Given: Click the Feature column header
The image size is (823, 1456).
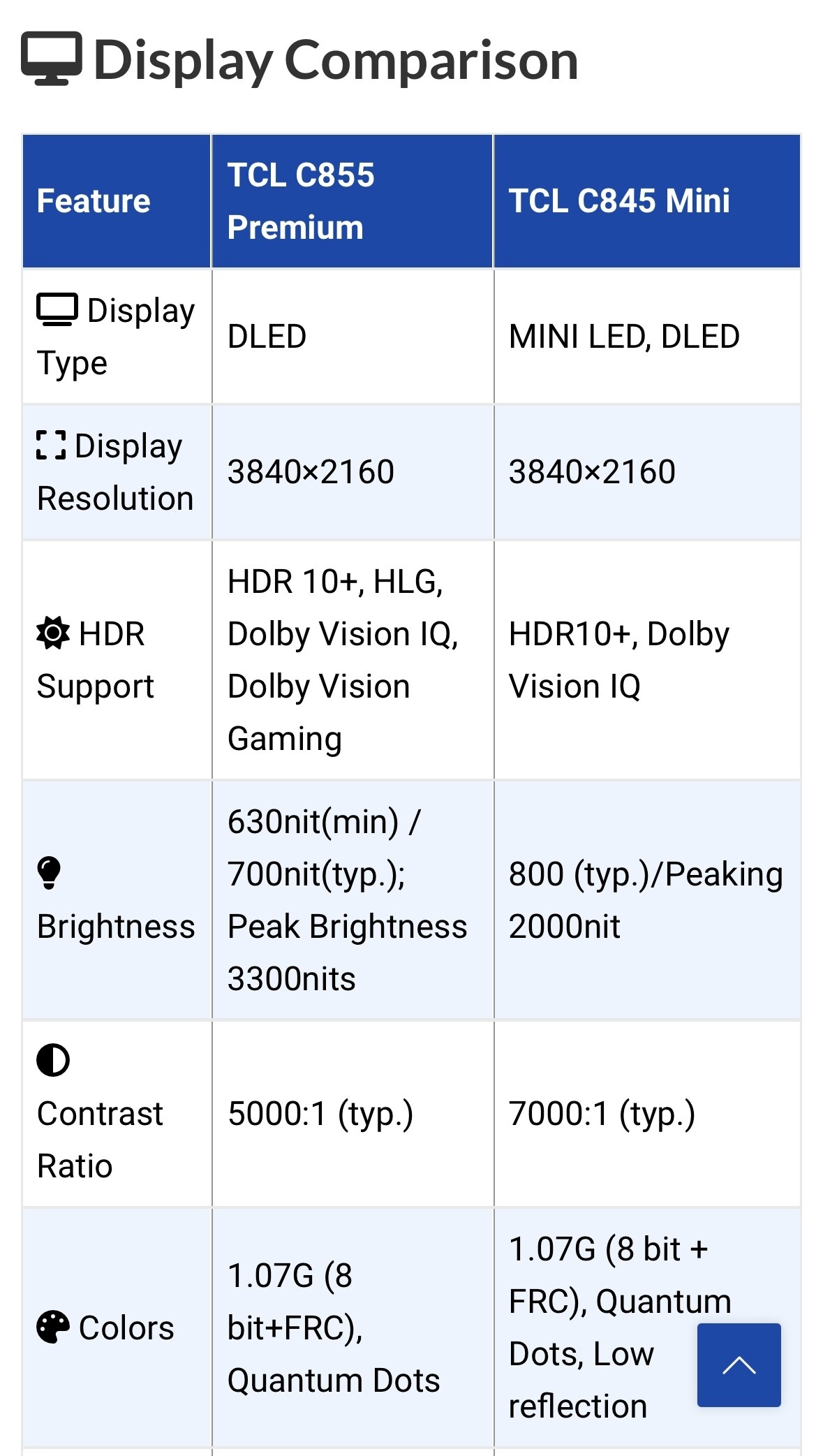Looking at the screenshot, I should pyautogui.click(x=94, y=201).
